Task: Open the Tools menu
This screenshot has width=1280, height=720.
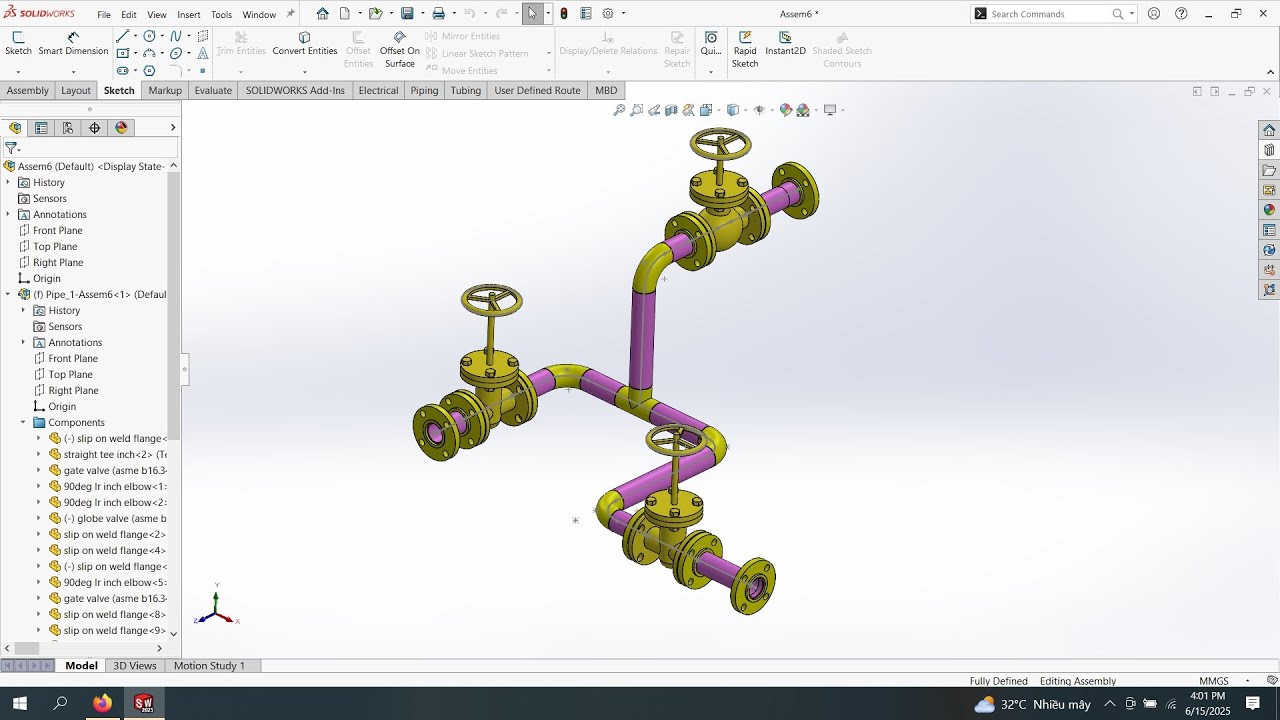Action: (x=222, y=15)
